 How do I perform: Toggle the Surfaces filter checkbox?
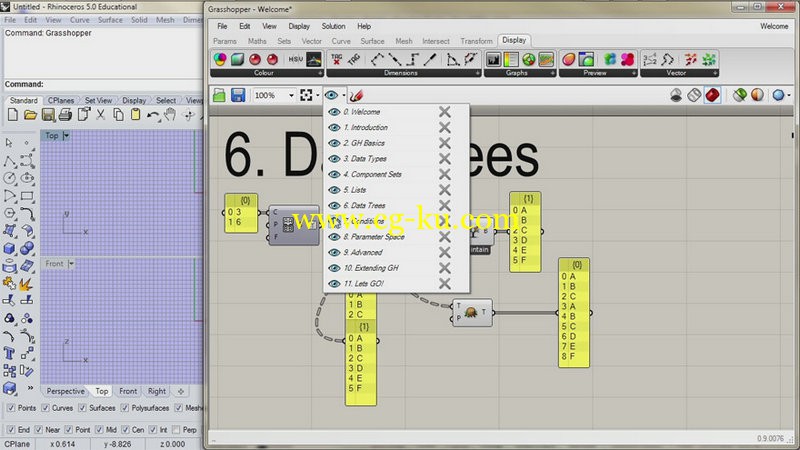[82, 408]
